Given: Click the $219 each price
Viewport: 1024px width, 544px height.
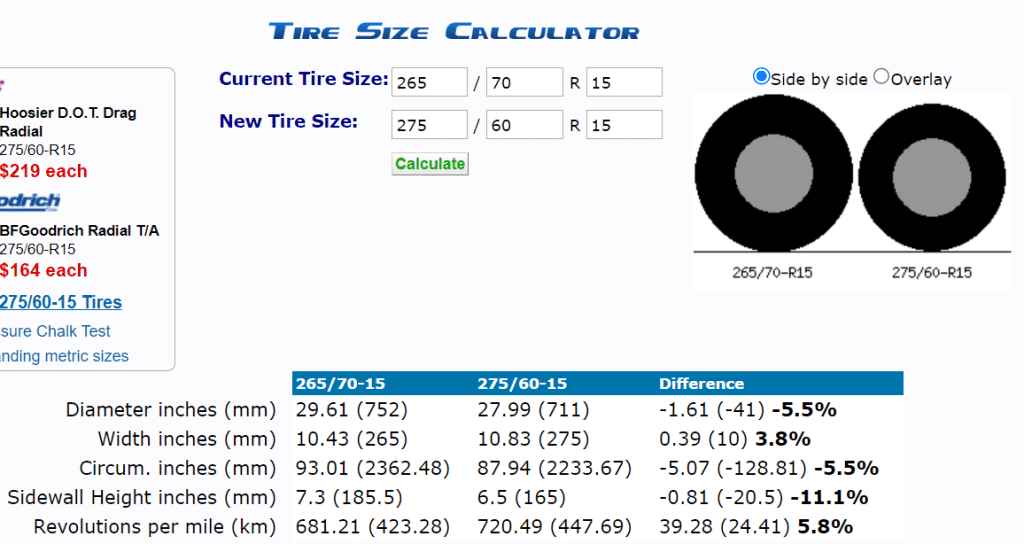Looking at the screenshot, I should 44,171.
